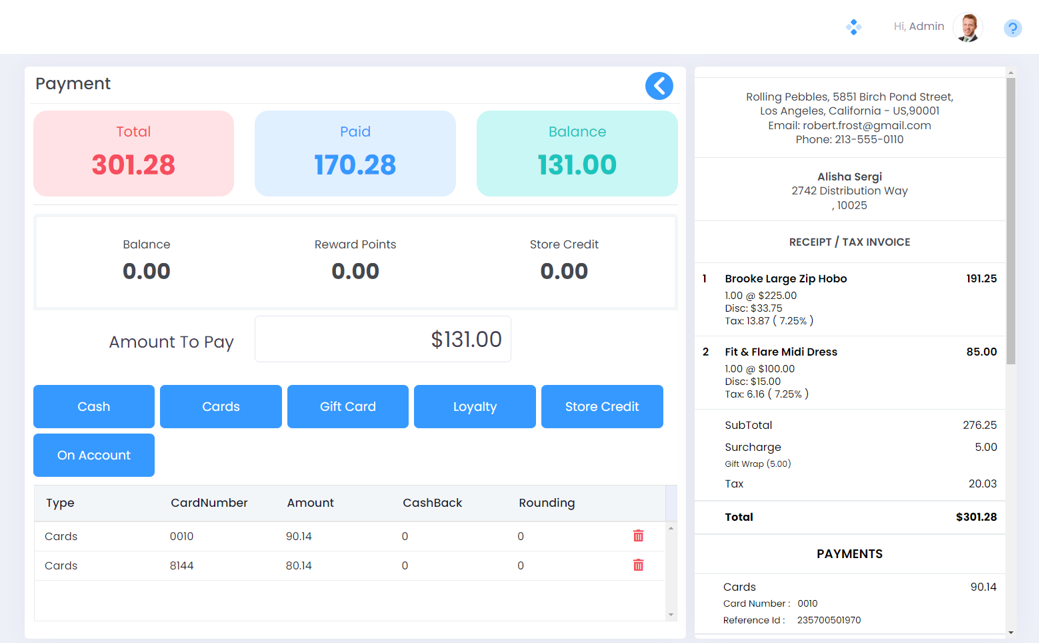Select the Cards payment method

pos(221,406)
